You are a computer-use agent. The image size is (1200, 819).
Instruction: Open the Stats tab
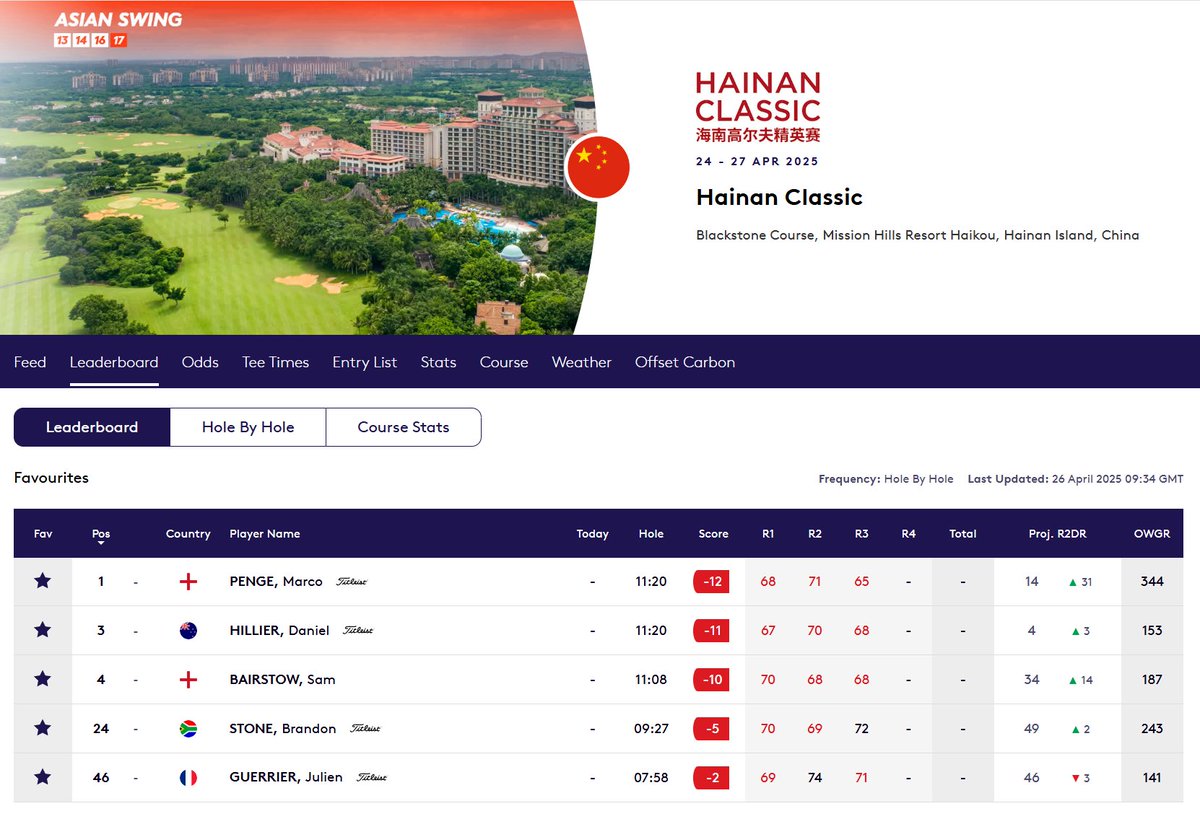pyautogui.click(x=438, y=362)
